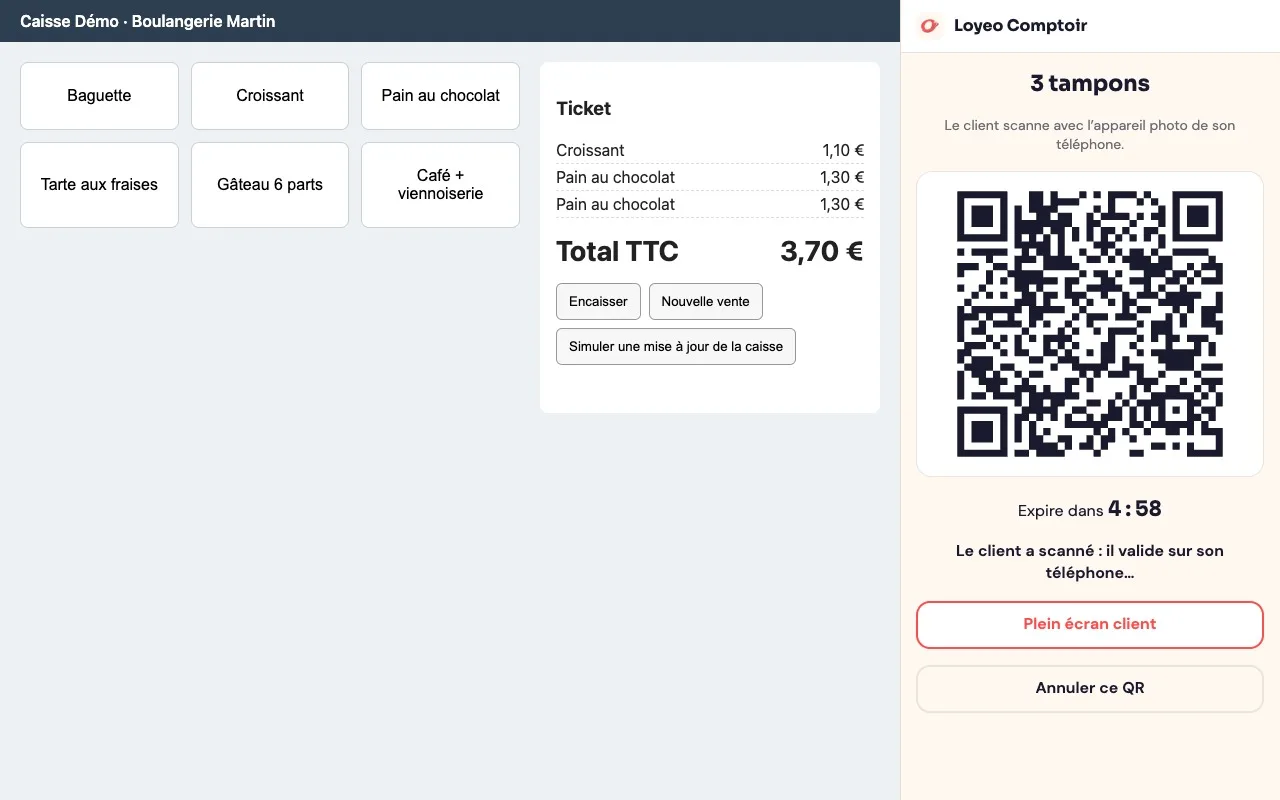
Task: Click the 3,70 € total amount
Action: [x=821, y=251]
